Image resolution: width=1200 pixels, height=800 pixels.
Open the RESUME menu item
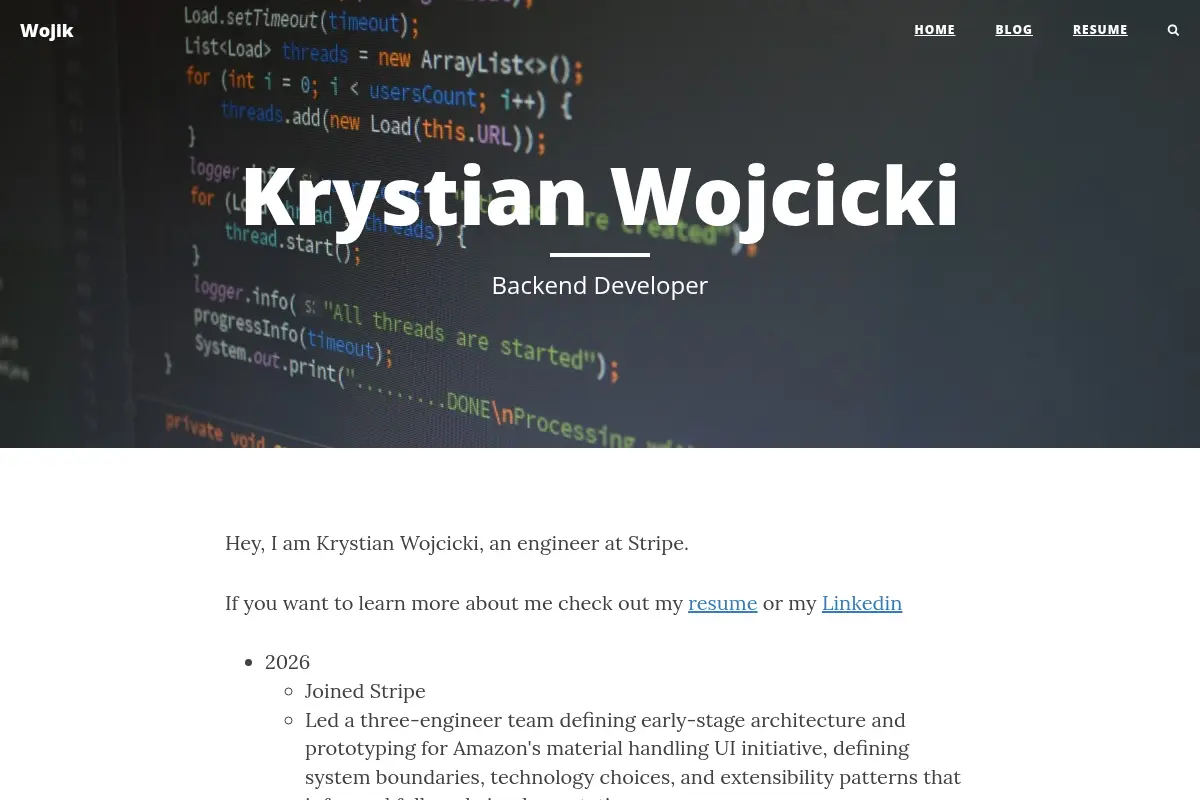(x=1100, y=30)
